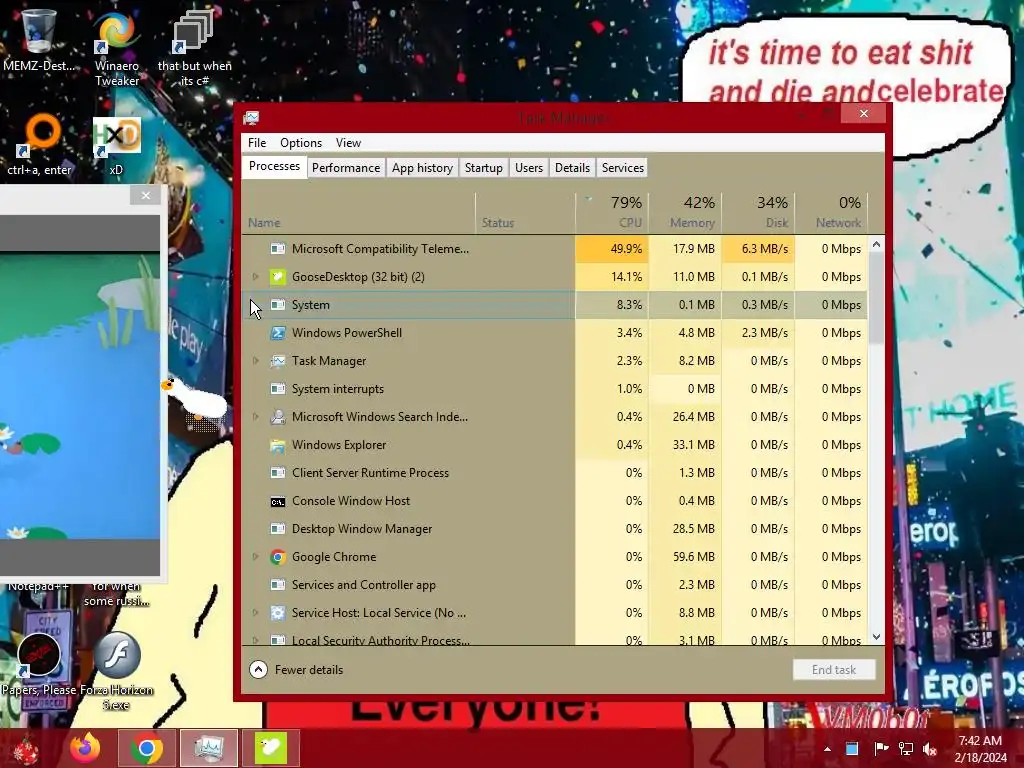This screenshot has width=1024, height=768.
Task: Select the Forza Horizon 5.exe desktop icon
Action: coord(117,671)
